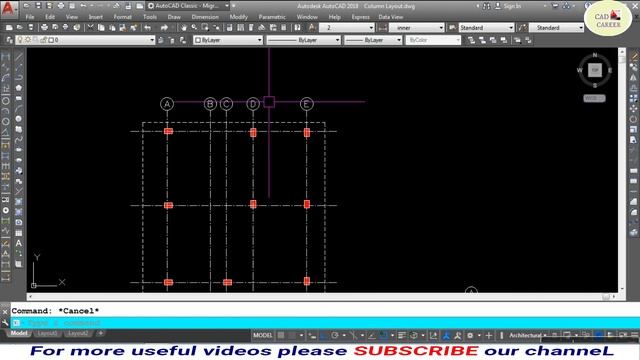Open the Format menu
The height and width of the screenshot is (360, 640).
coord(122,17)
